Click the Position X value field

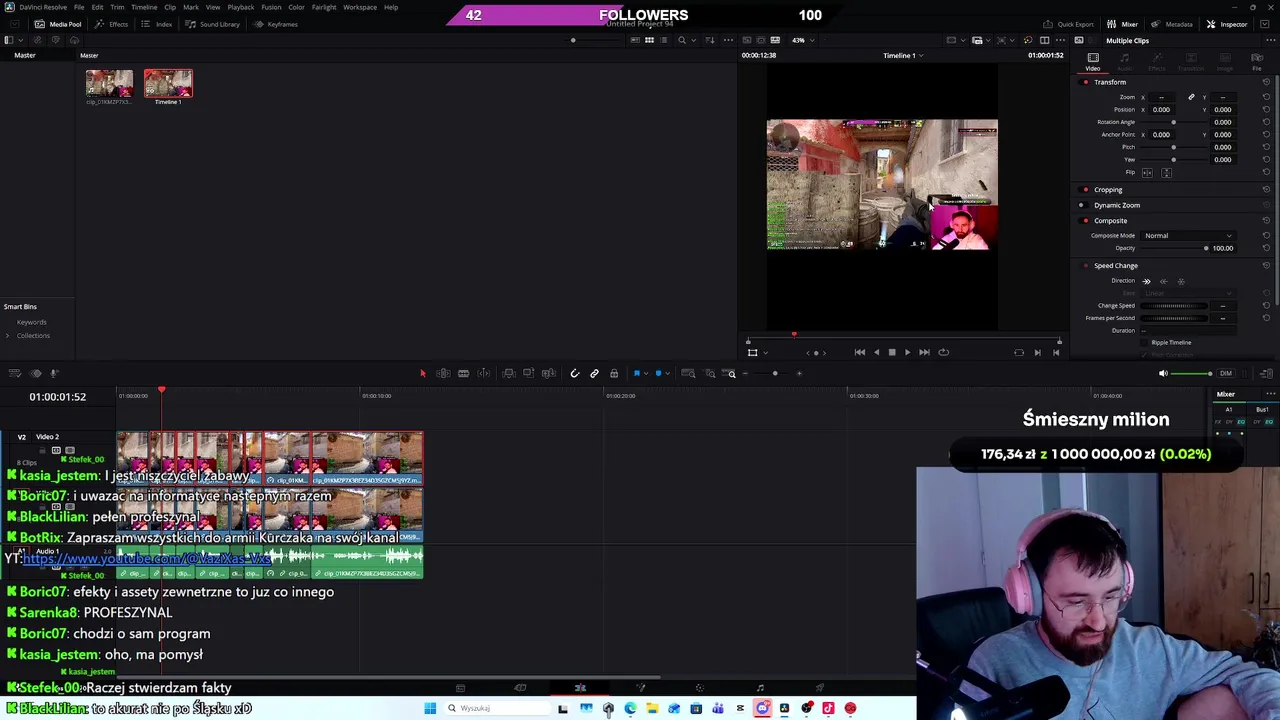[1161, 110]
